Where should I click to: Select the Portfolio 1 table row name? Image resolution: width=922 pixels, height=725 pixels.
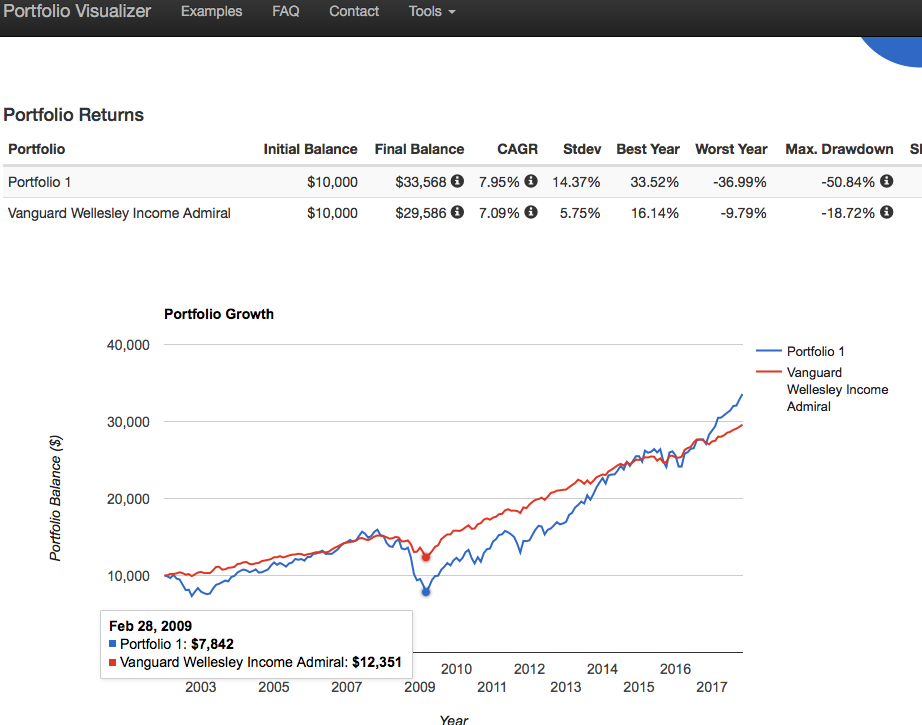click(39, 182)
